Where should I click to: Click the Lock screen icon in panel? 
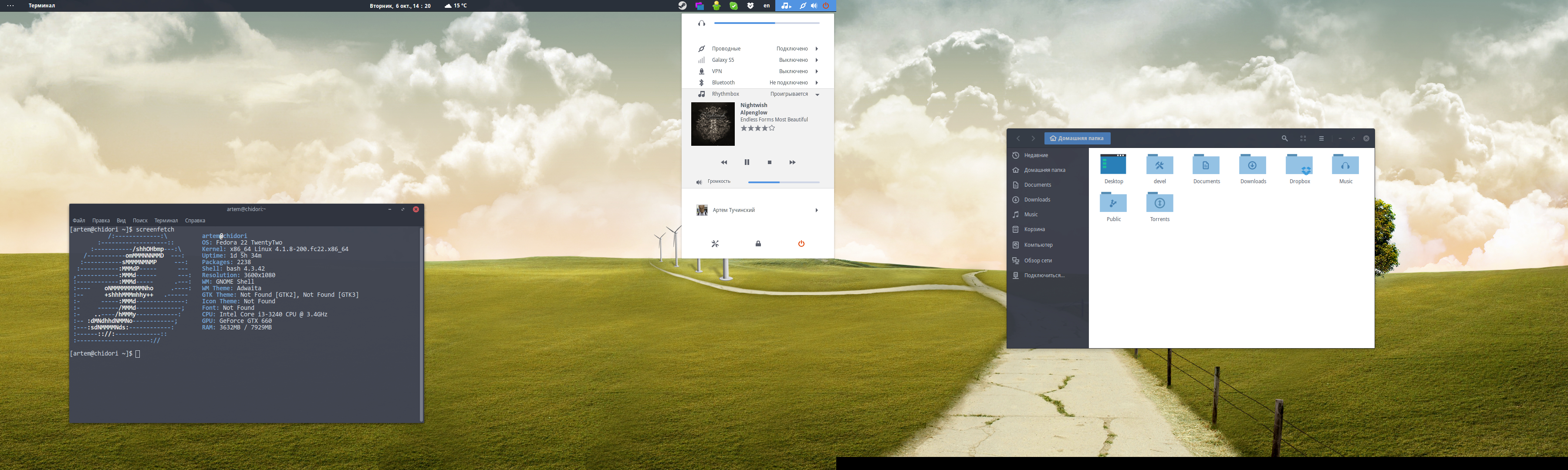pos(758,243)
